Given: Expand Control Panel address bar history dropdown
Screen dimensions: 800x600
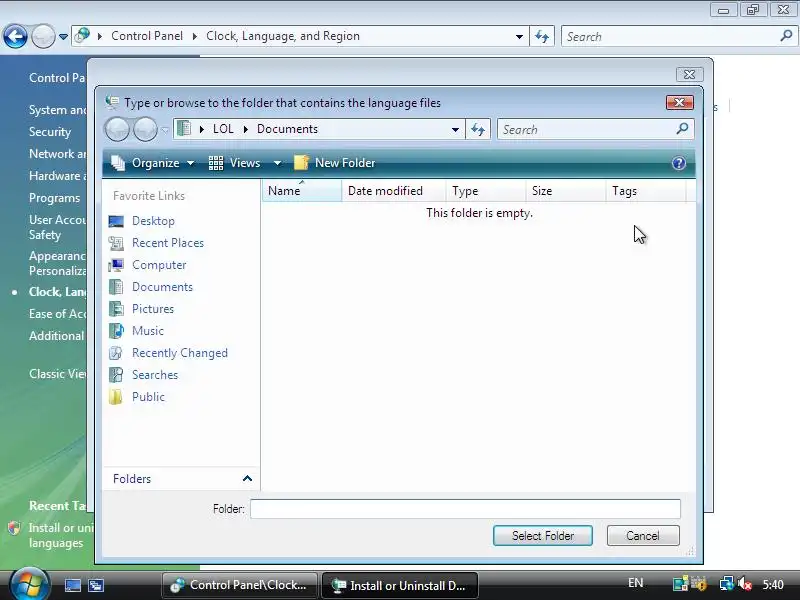Looking at the screenshot, I should pyautogui.click(x=519, y=37).
